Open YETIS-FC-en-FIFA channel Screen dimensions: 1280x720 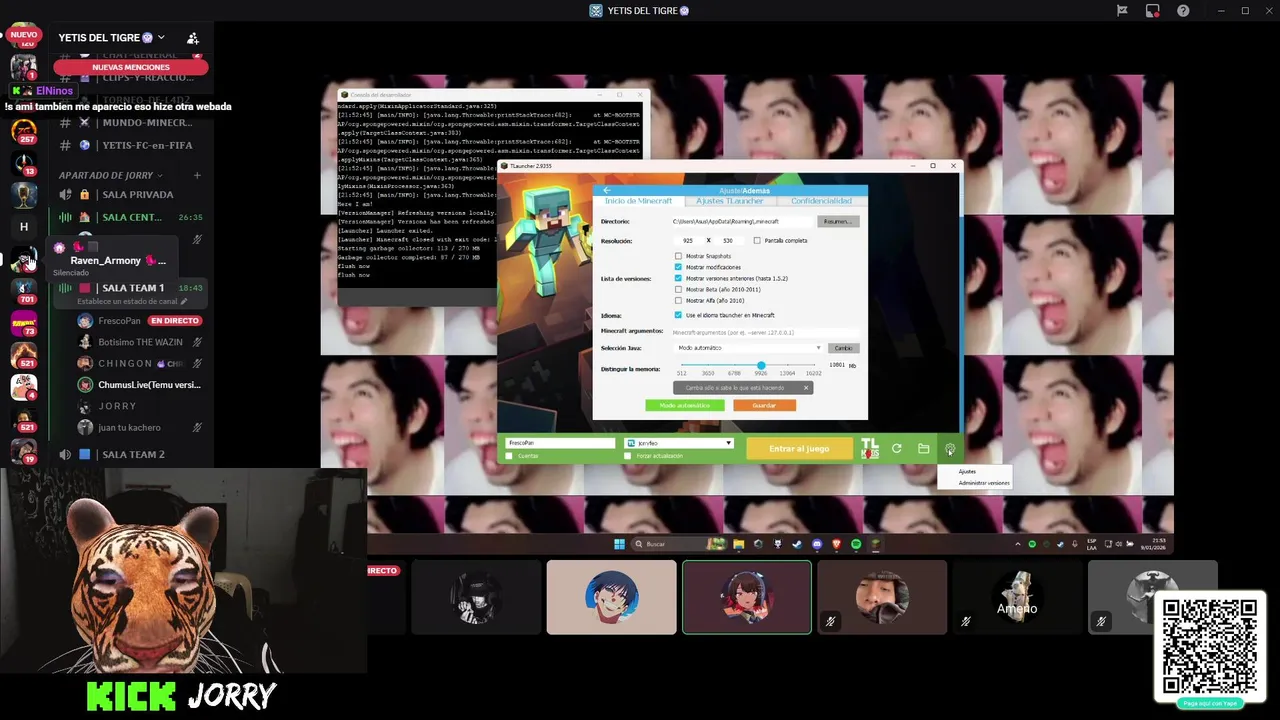(133, 145)
